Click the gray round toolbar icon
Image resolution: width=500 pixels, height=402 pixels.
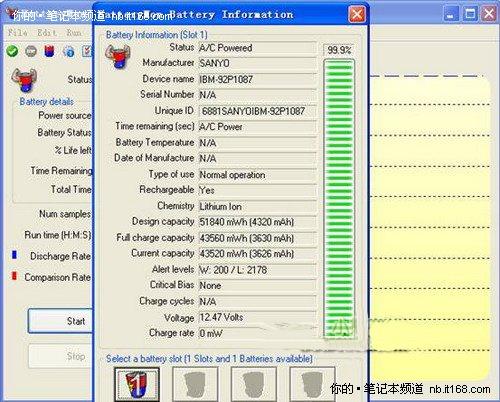click(x=31, y=51)
